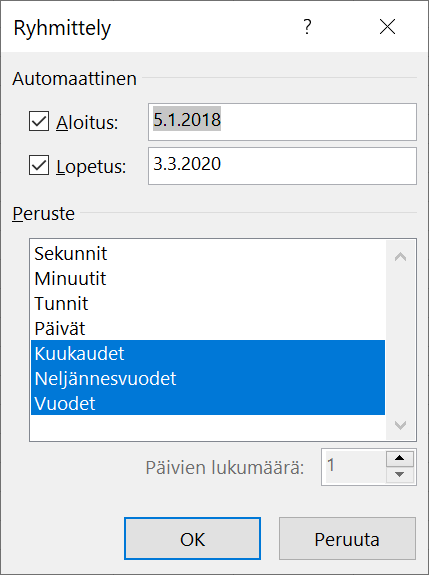Decrease Päivien lukumäärä with down spinner
Image resolution: width=429 pixels, height=575 pixels.
[x=400, y=474]
